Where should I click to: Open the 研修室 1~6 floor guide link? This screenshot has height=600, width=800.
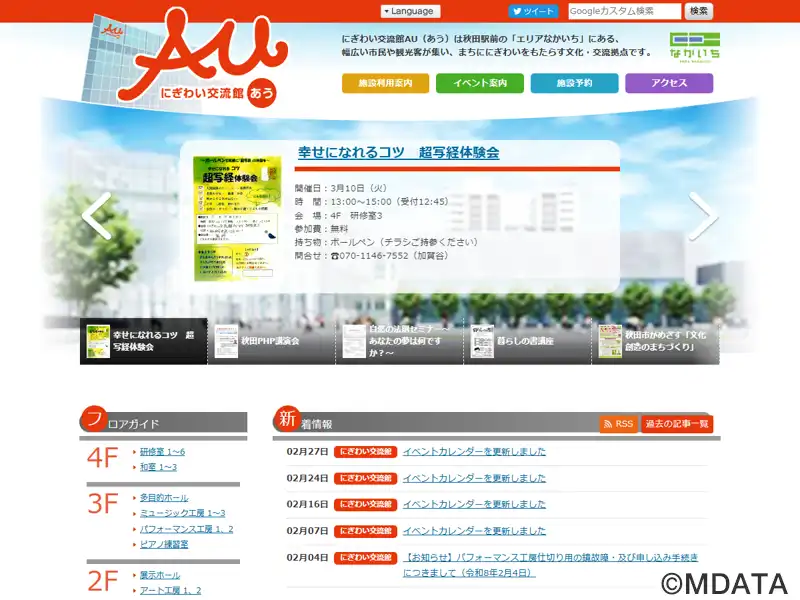[x=162, y=452]
